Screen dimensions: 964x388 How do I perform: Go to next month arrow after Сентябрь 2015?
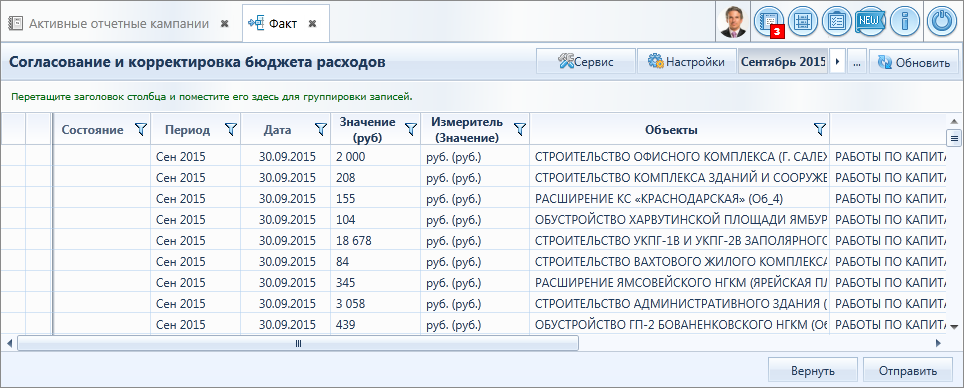837,62
